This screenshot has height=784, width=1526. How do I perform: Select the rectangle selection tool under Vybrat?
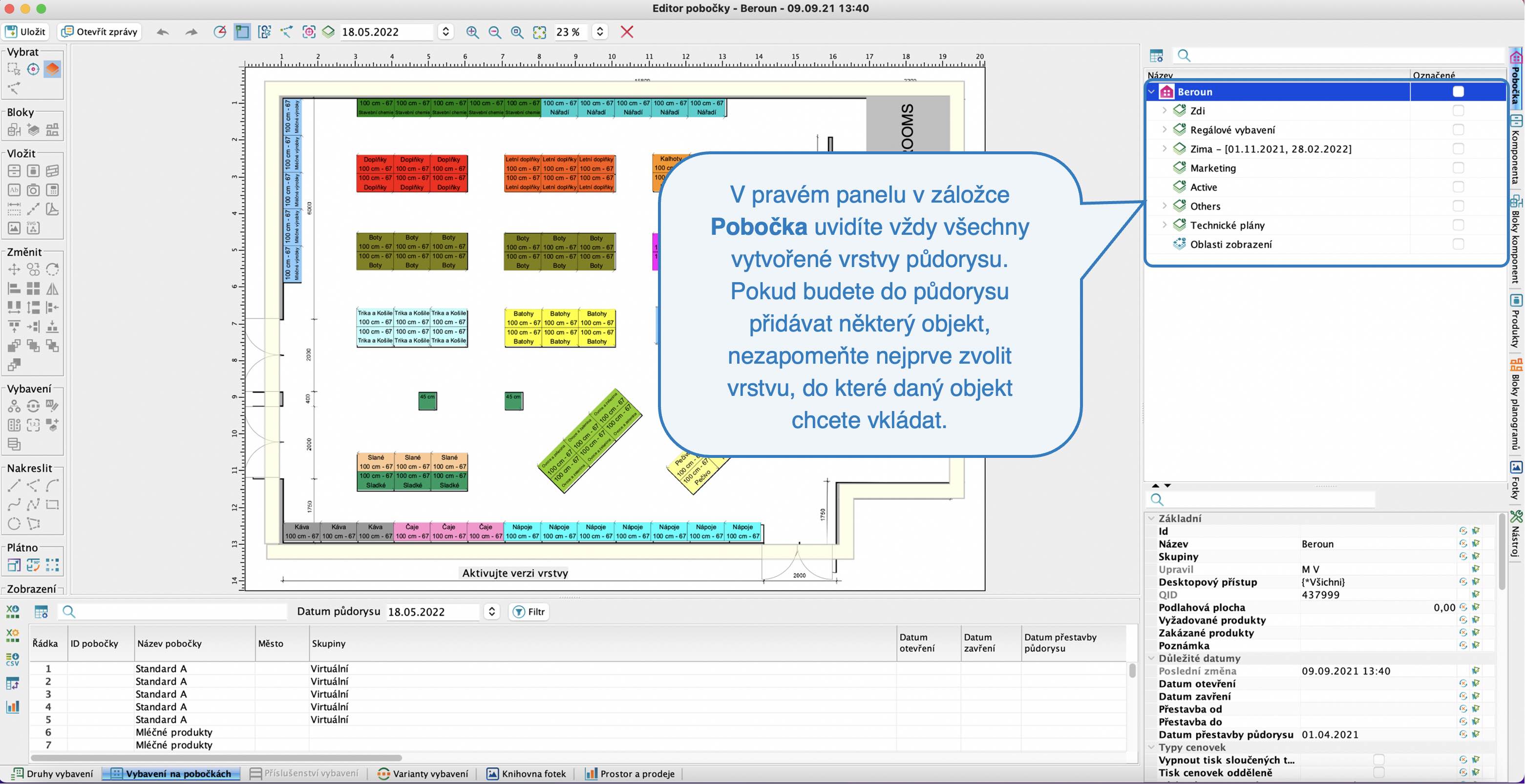[x=14, y=69]
